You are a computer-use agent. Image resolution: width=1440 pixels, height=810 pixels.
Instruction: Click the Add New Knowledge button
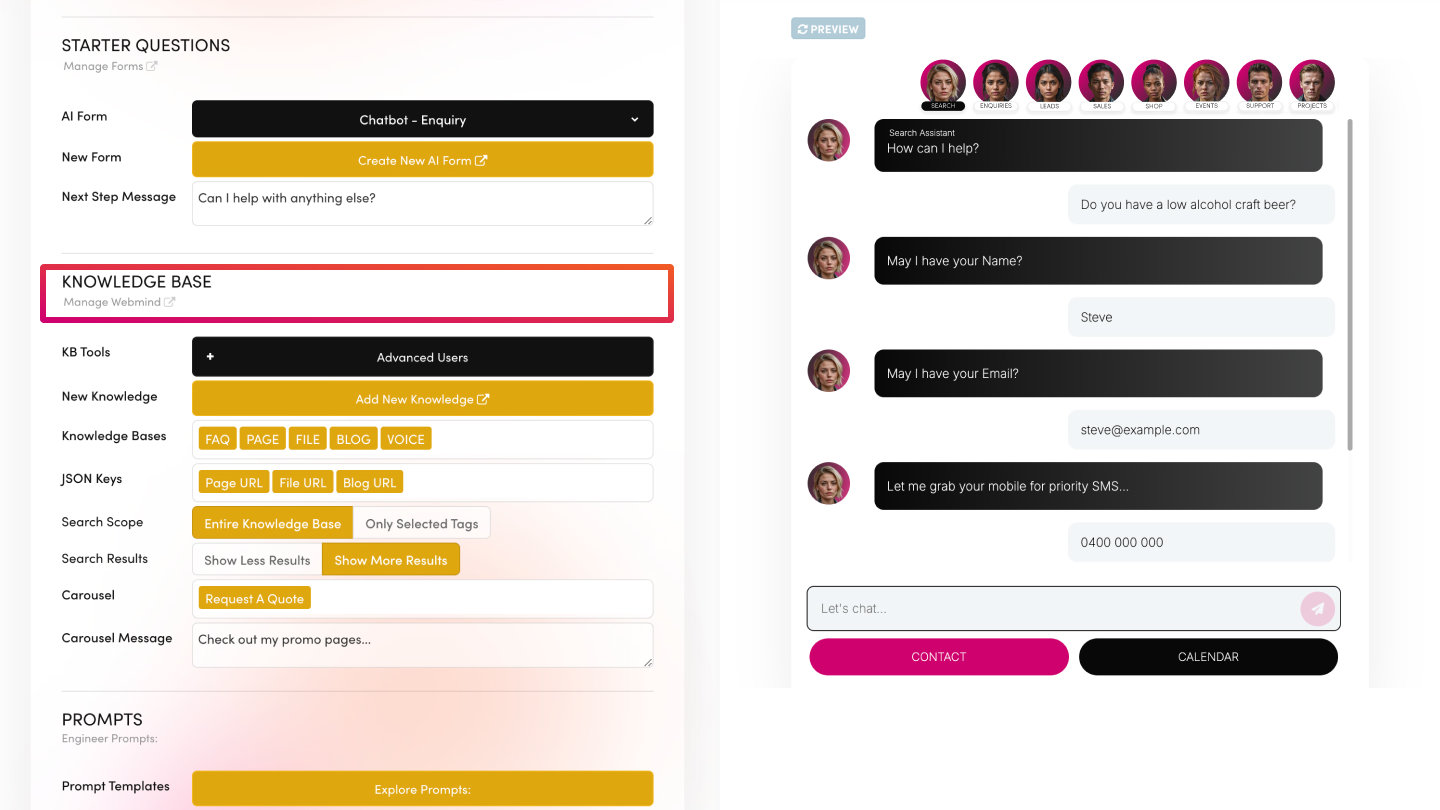pos(422,398)
